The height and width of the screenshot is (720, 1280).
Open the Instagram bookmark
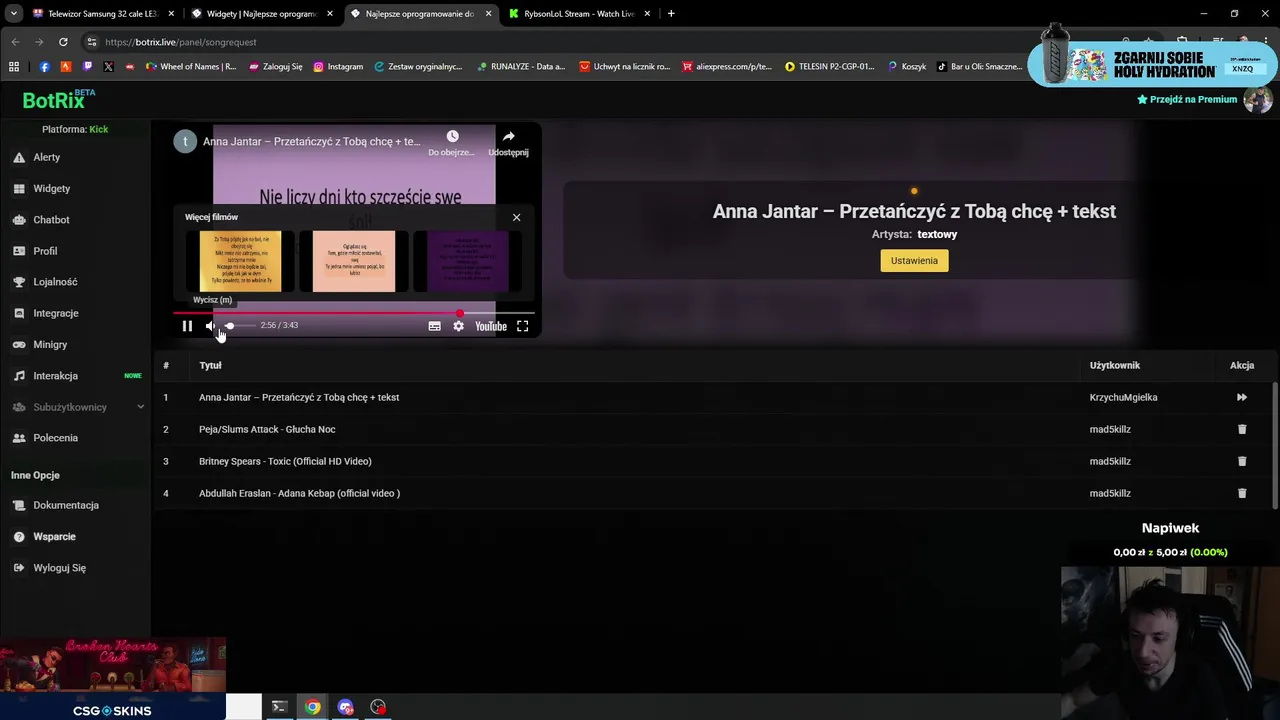coord(338,67)
